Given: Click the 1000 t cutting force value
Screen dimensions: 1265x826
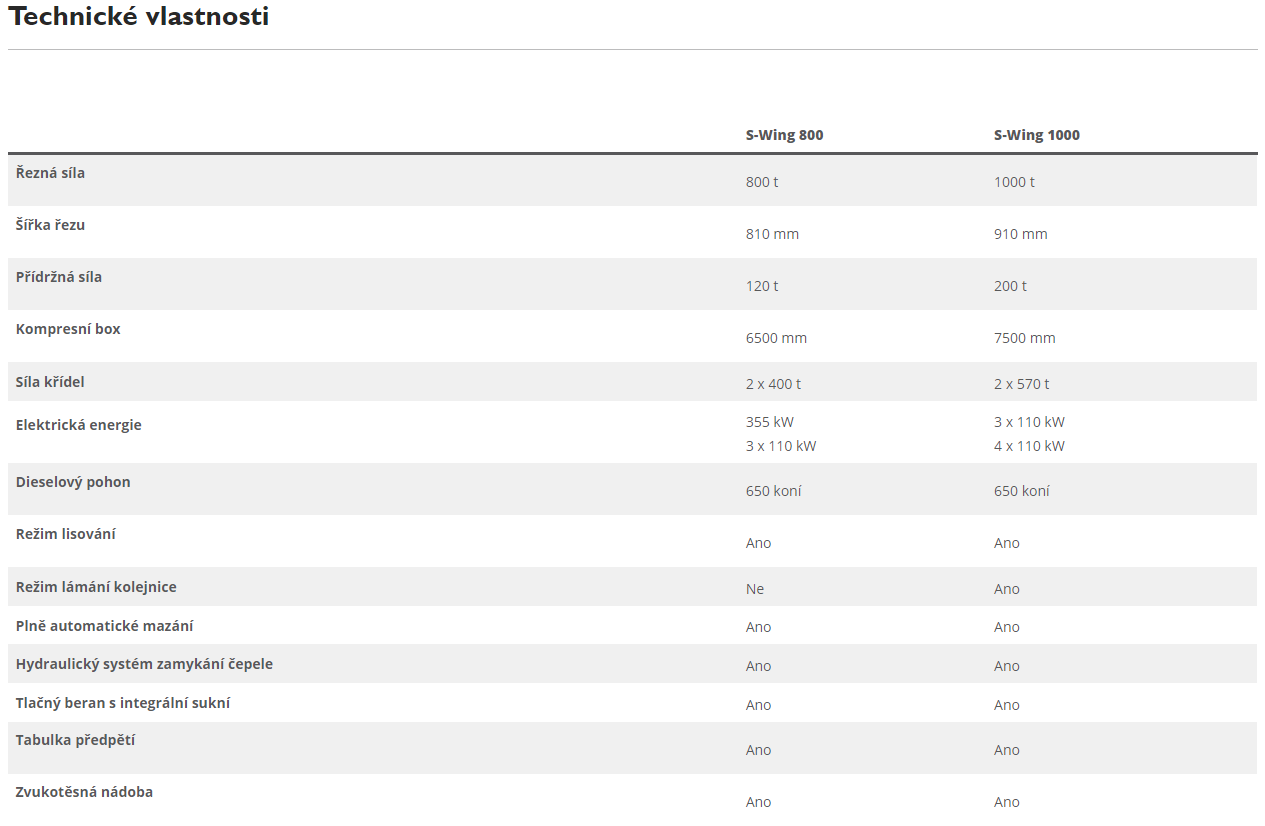Looking at the screenshot, I should (x=1014, y=182).
